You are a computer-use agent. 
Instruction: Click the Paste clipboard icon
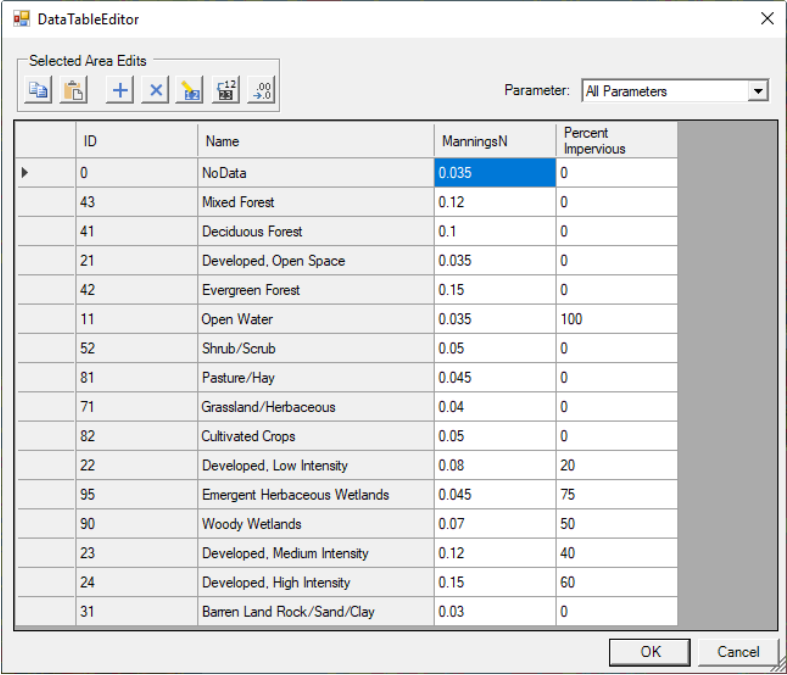[74, 91]
